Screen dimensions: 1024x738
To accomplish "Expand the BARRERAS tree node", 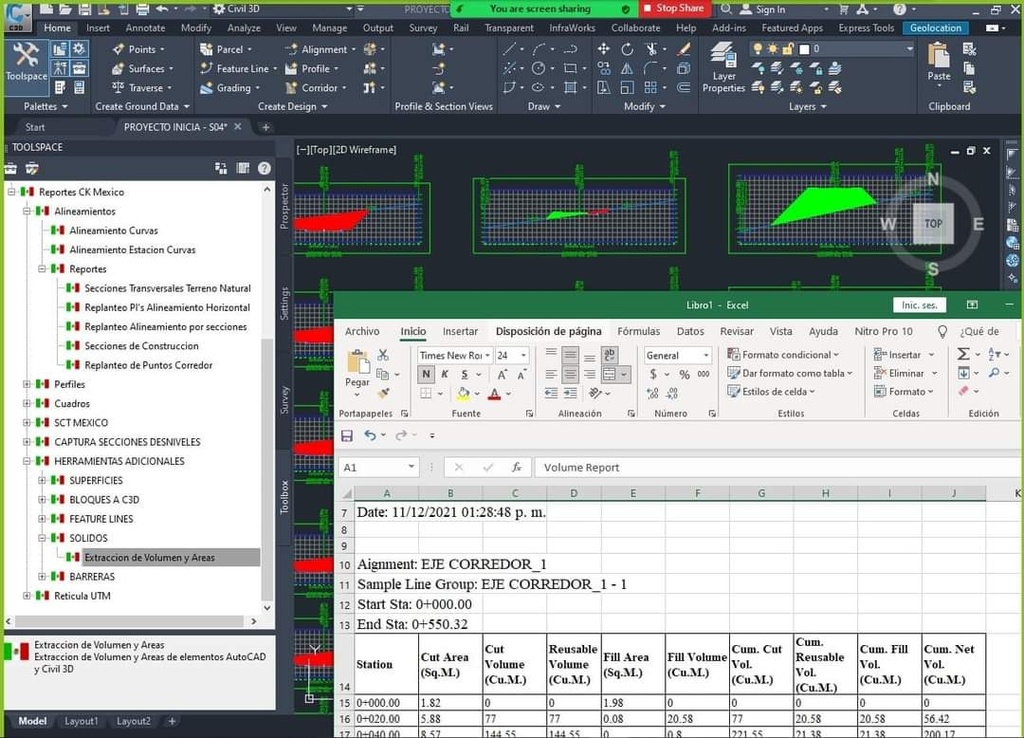I will (42, 576).
